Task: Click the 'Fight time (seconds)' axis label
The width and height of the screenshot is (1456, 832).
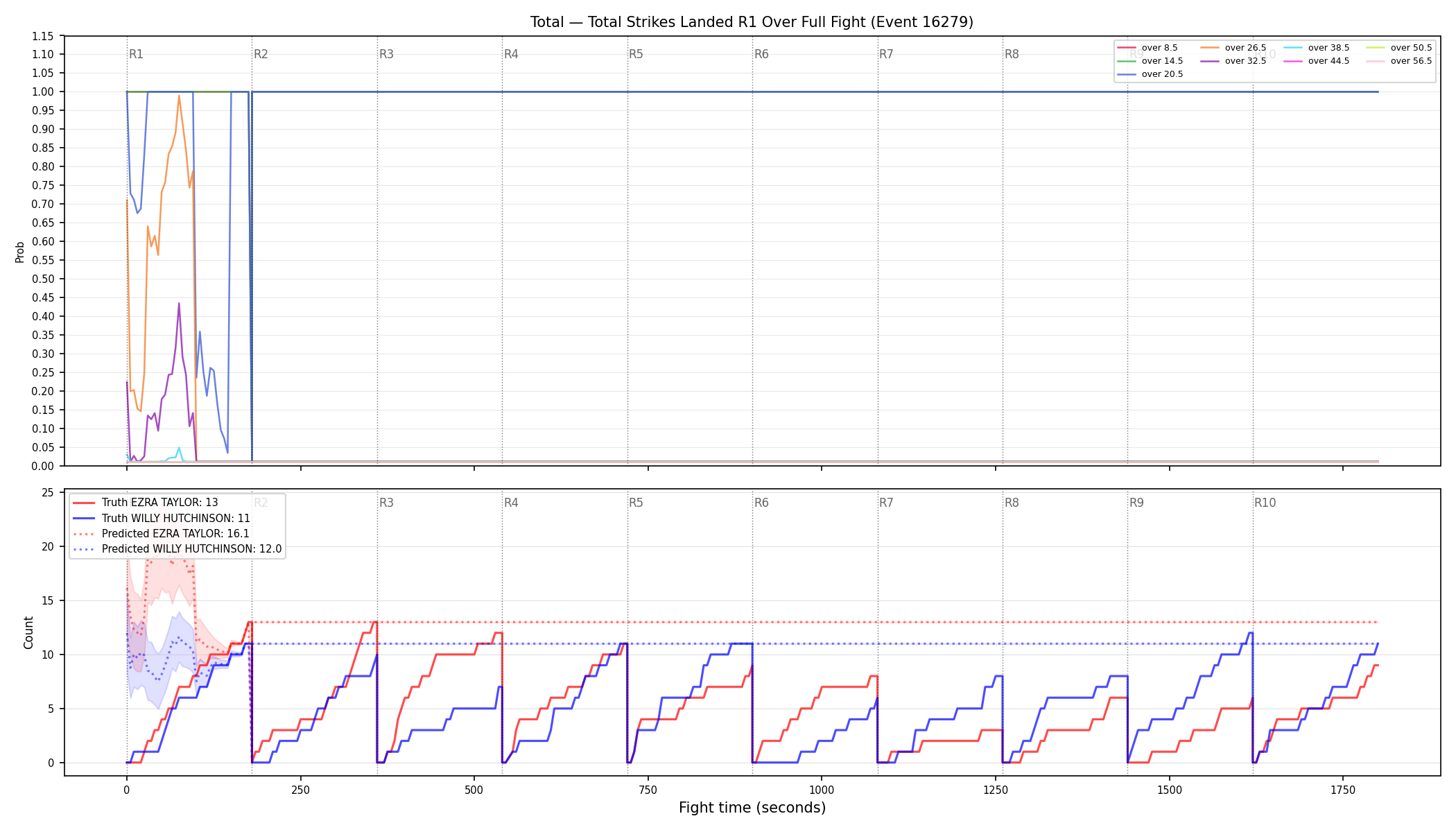Action: [752, 808]
